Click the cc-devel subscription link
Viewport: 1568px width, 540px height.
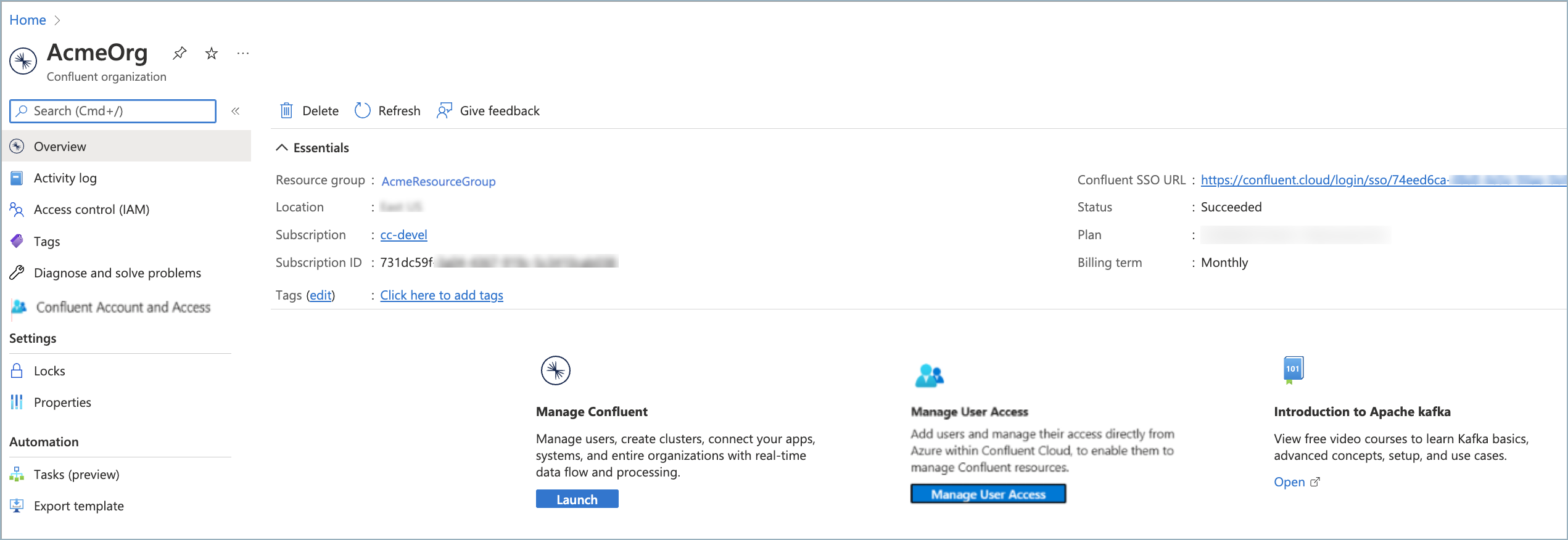click(x=403, y=235)
